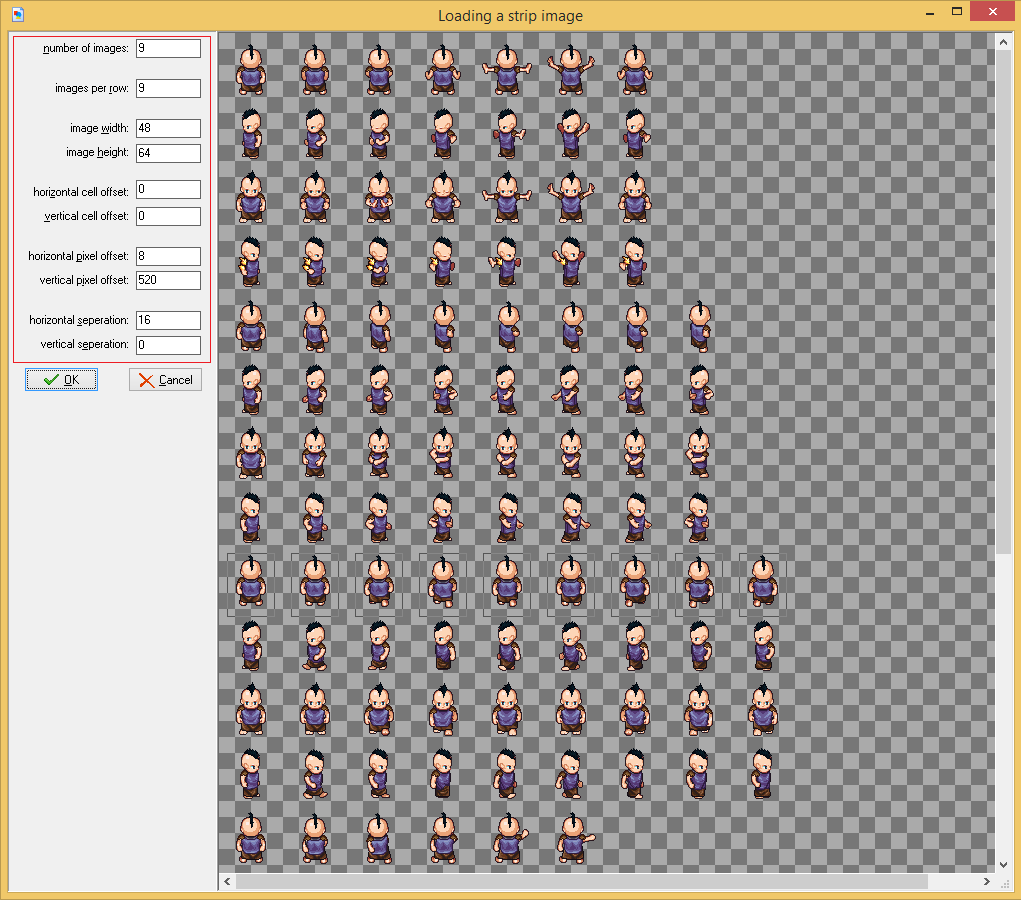
Task: Maximize the Loading a strip image window
Action: click(957, 11)
